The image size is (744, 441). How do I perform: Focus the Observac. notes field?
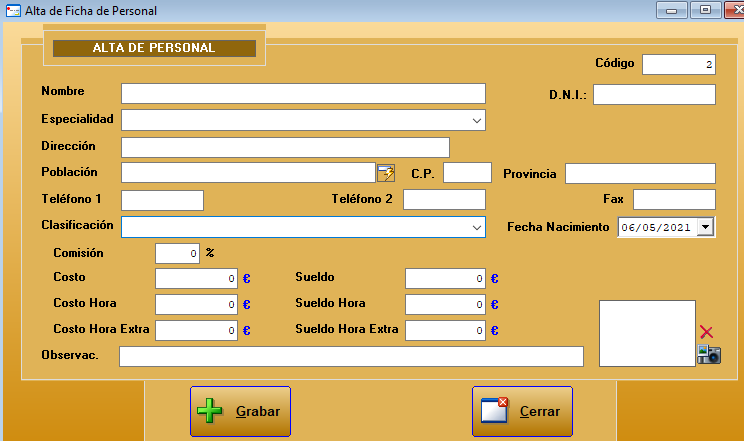point(351,357)
